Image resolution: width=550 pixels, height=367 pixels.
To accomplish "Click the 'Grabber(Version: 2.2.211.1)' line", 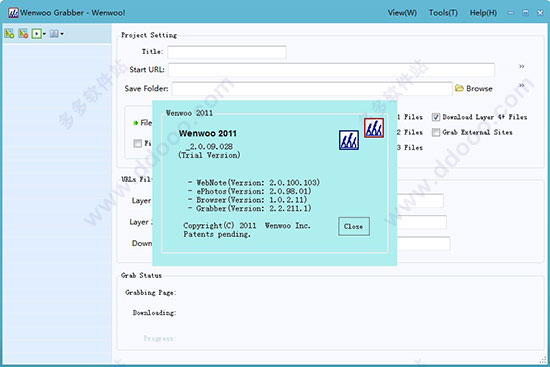I will [254, 208].
